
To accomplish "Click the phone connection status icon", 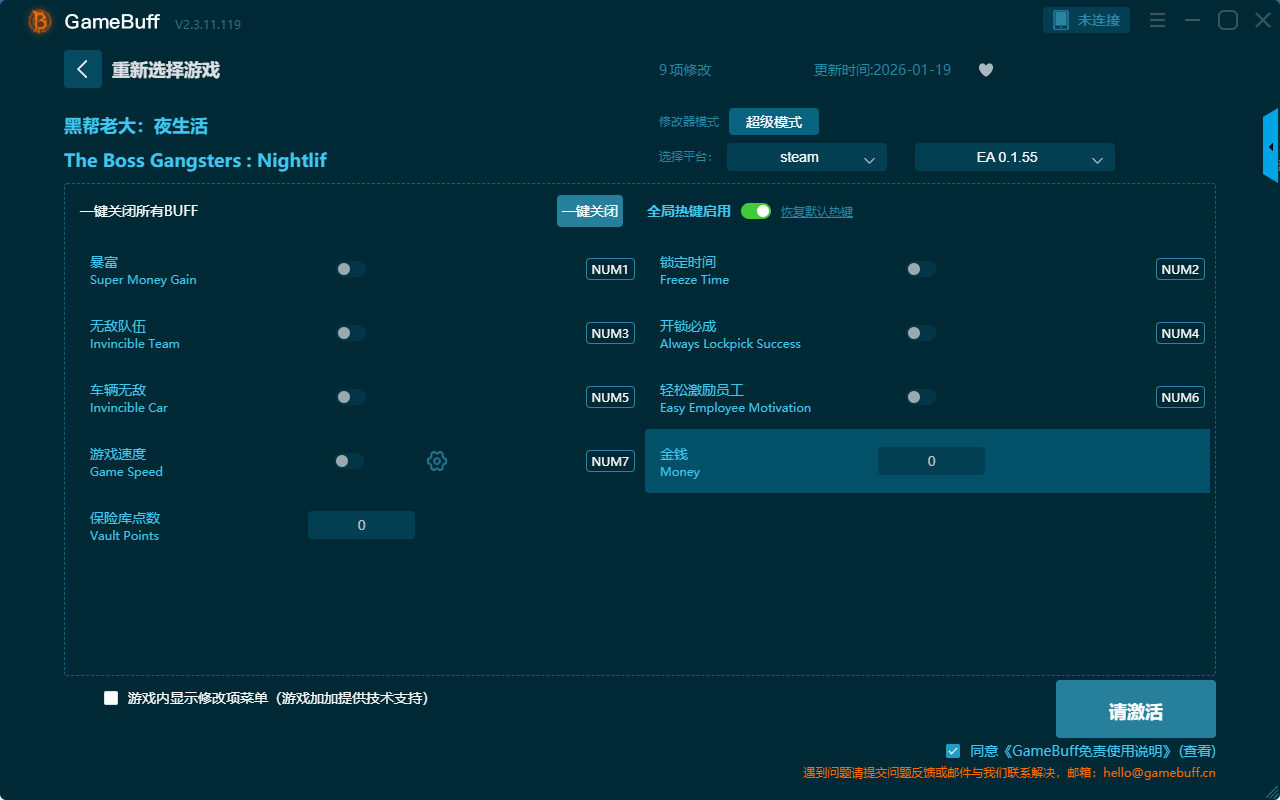I will pyautogui.click(x=1061, y=20).
